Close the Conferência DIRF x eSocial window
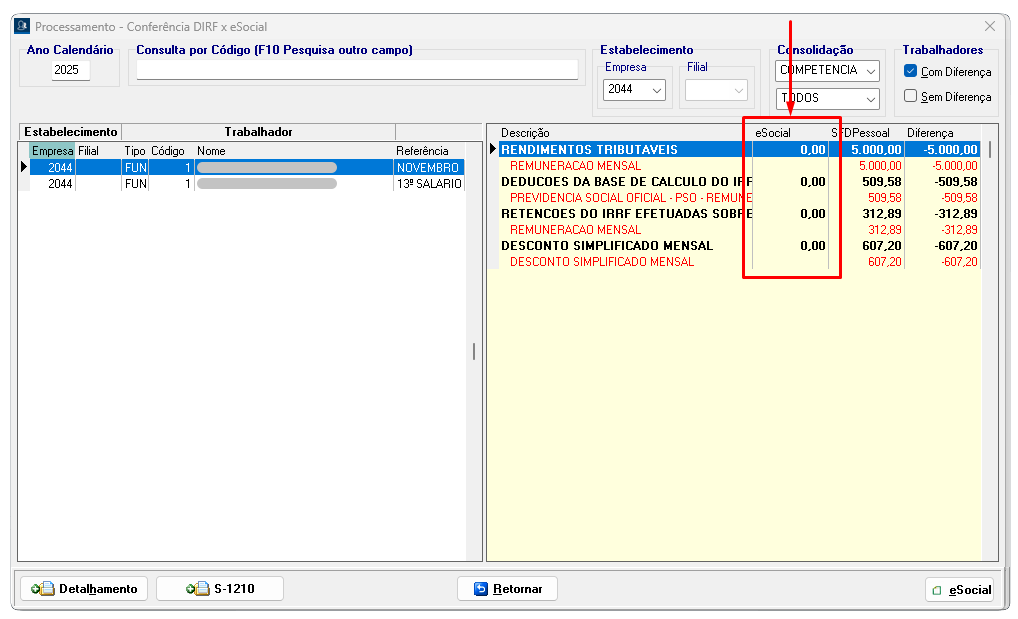The image size is (1018, 619). pyautogui.click(x=990, y=27)
